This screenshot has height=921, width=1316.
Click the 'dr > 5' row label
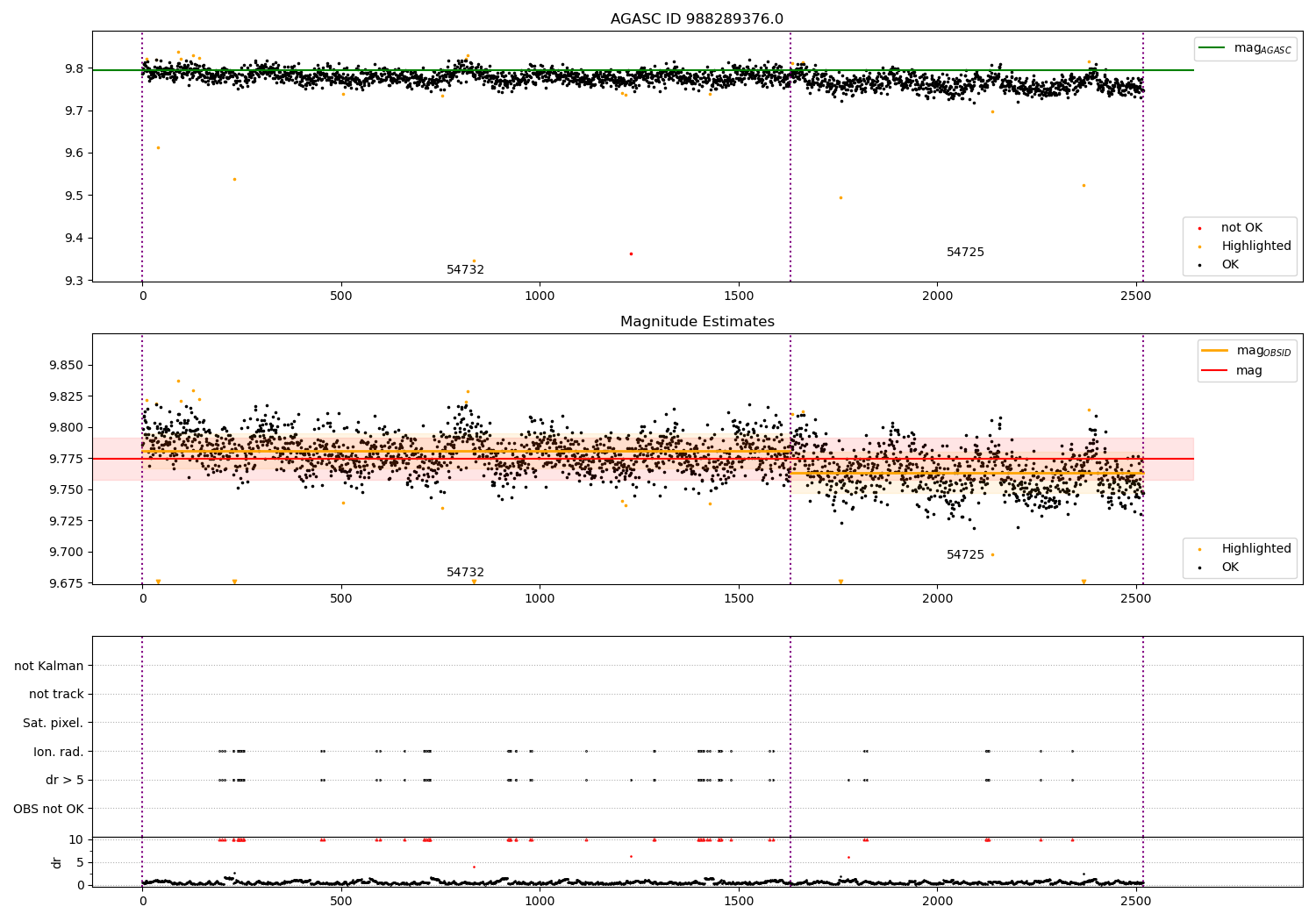coord(65,781)
